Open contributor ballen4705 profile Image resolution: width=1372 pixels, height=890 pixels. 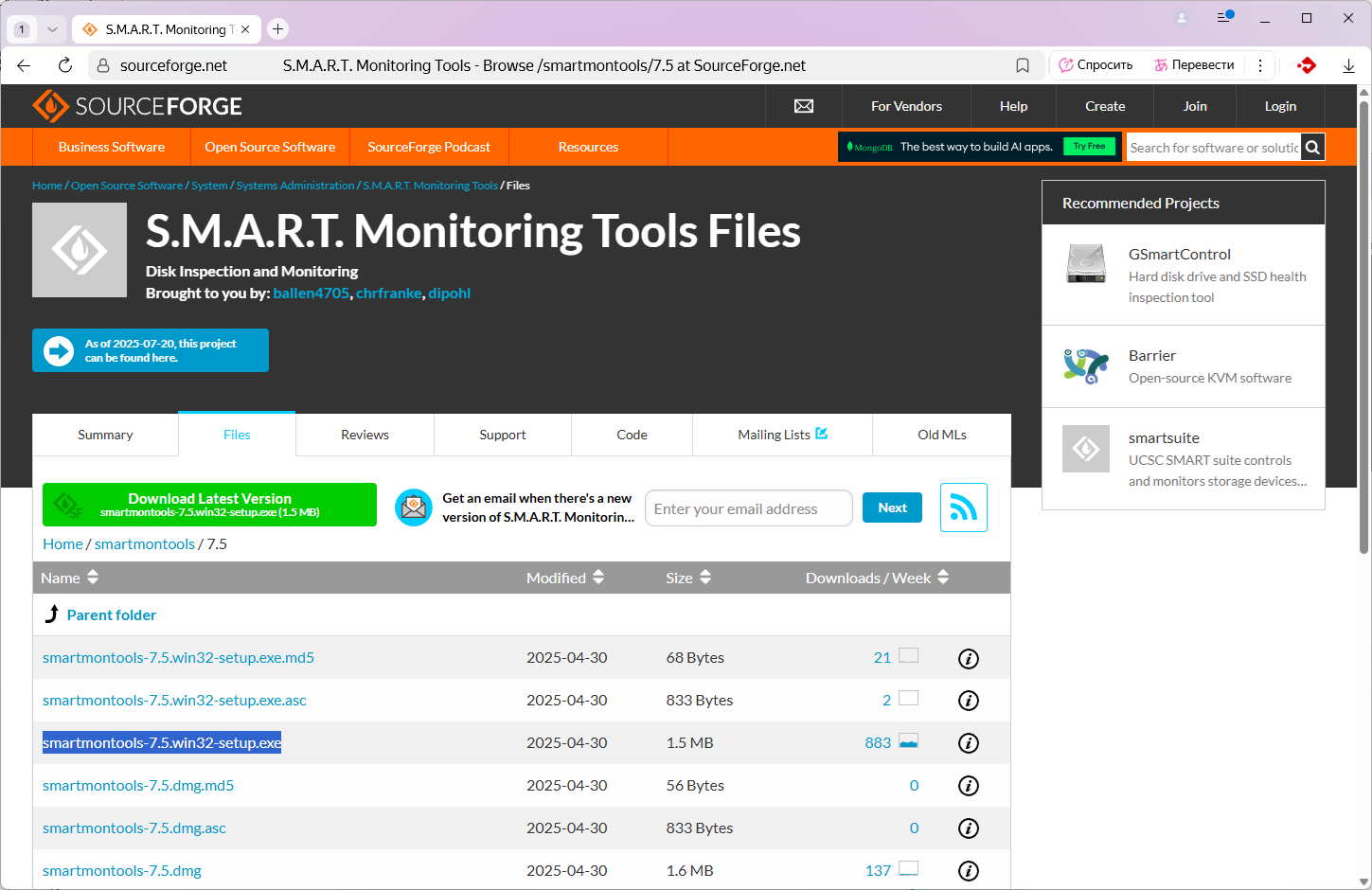click(311, 294)
